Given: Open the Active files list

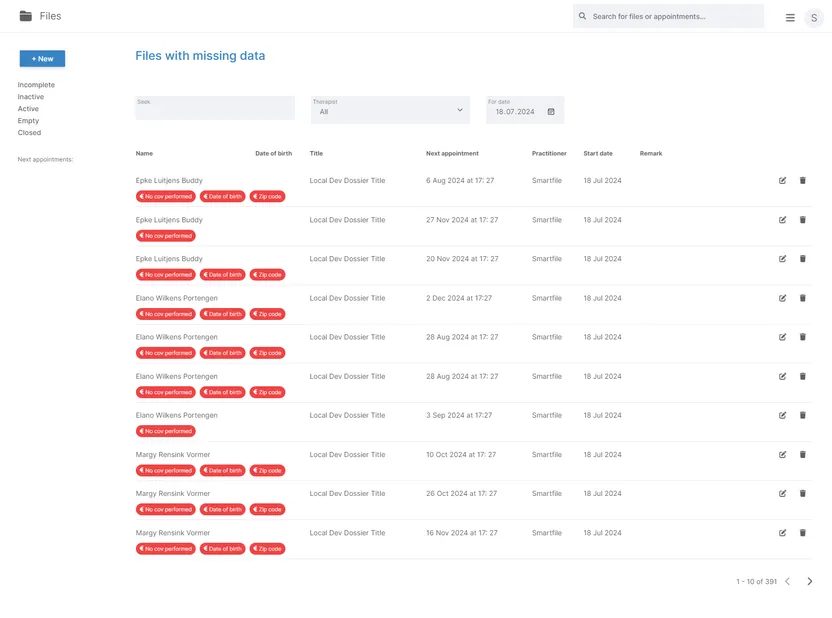Looking at the screenshot, I should (28, 109).
